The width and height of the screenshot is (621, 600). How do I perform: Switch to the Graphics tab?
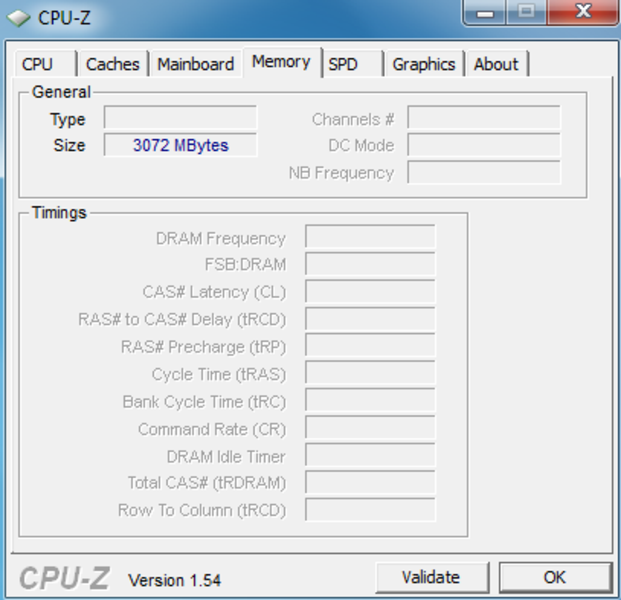point(424,64)
